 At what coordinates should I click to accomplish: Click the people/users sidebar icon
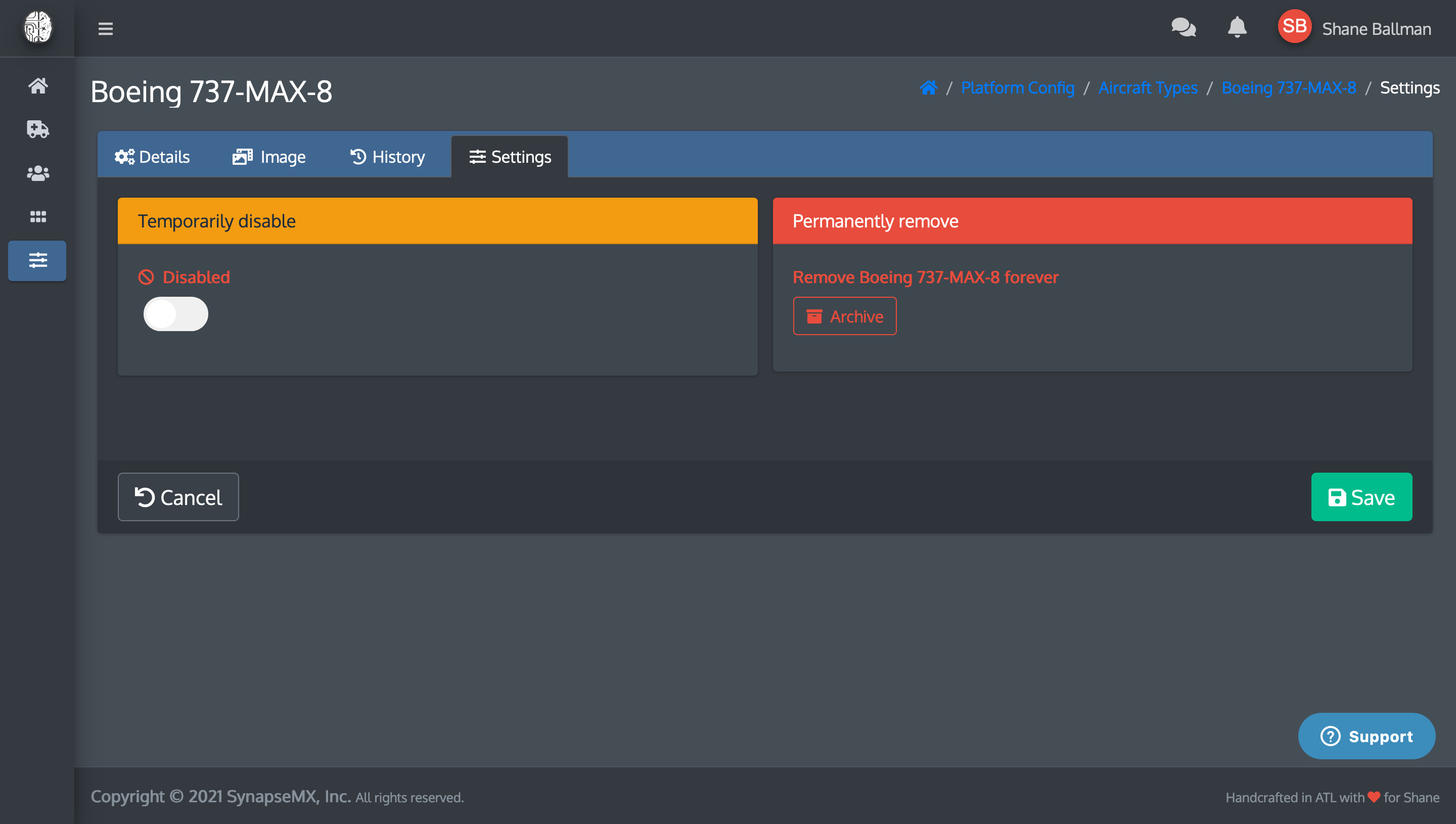tap(37, 173)
